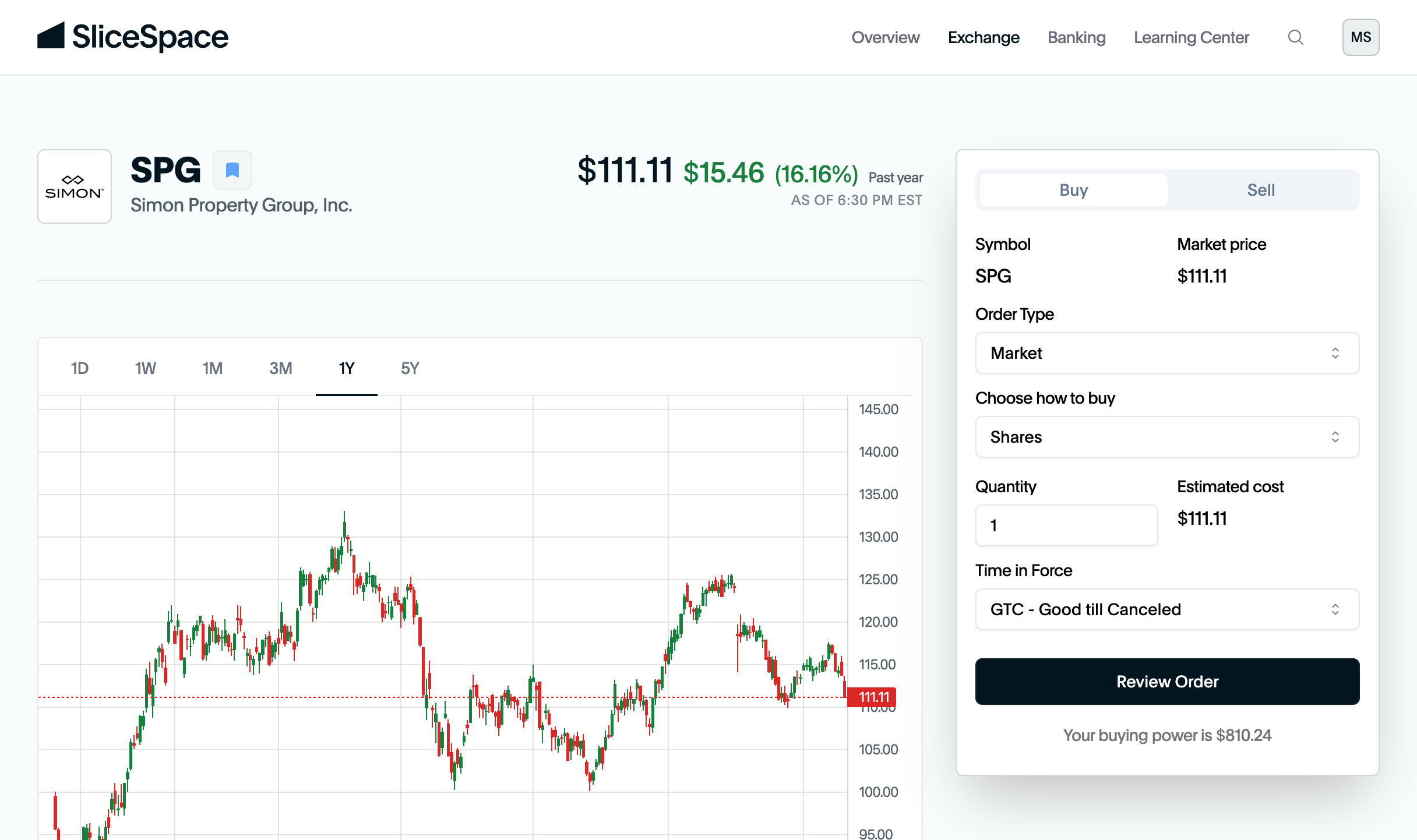Click the Simon Property Group logo
The image size is (1417, 840).
point(74,186)
